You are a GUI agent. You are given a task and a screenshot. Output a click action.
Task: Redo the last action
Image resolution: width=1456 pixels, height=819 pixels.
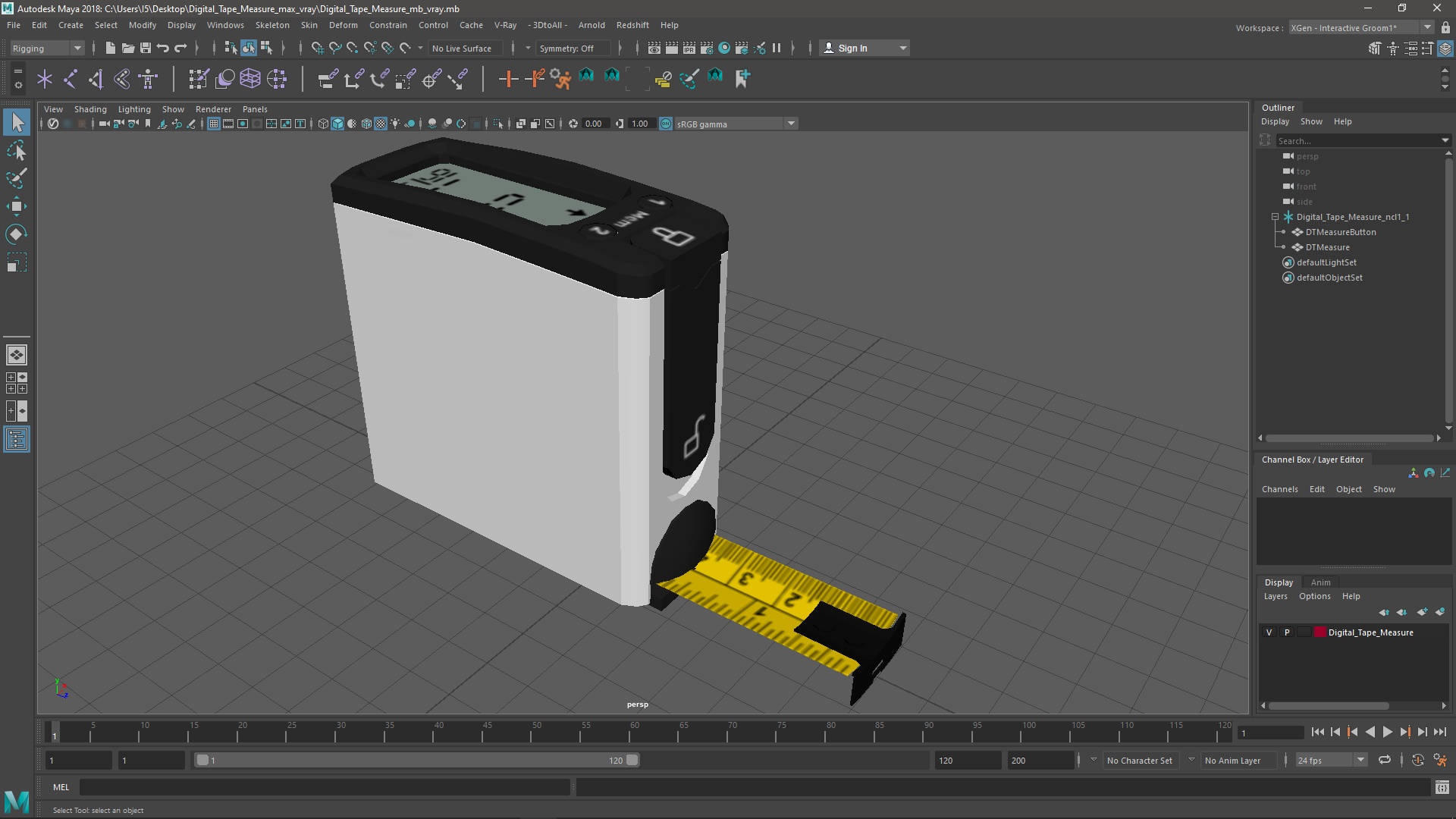point(180,48)
